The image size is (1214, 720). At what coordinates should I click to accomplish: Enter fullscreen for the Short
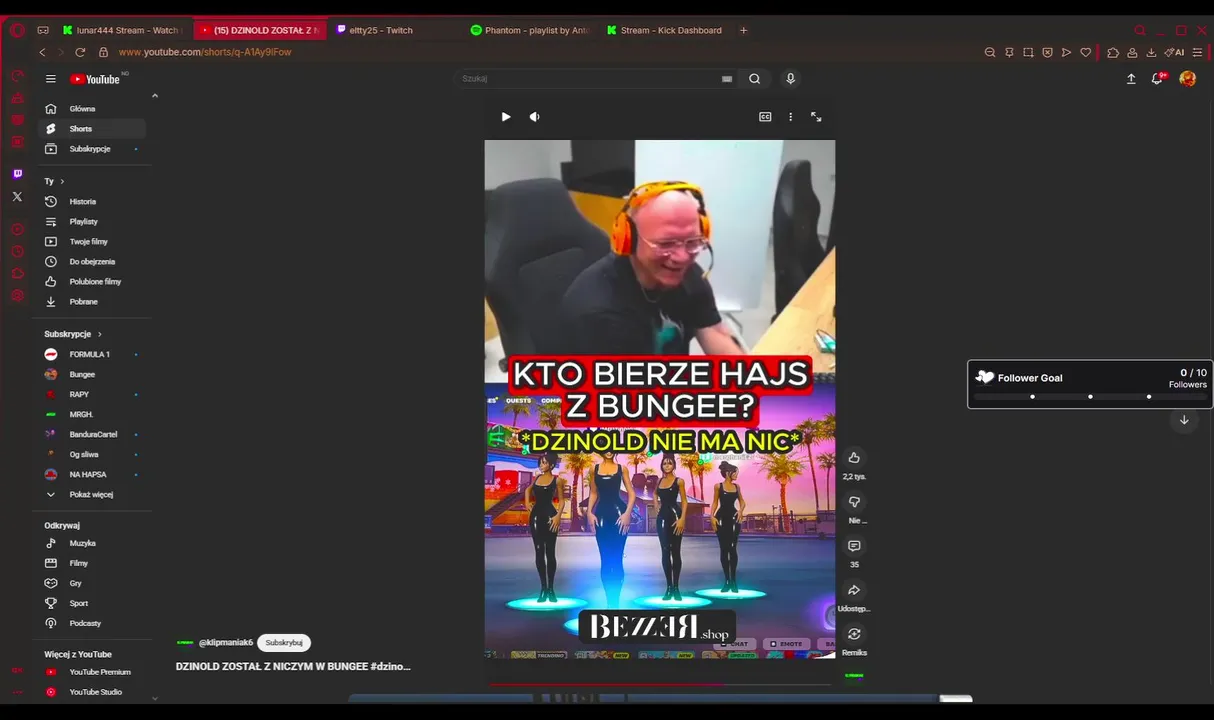(x=816, y=117)
